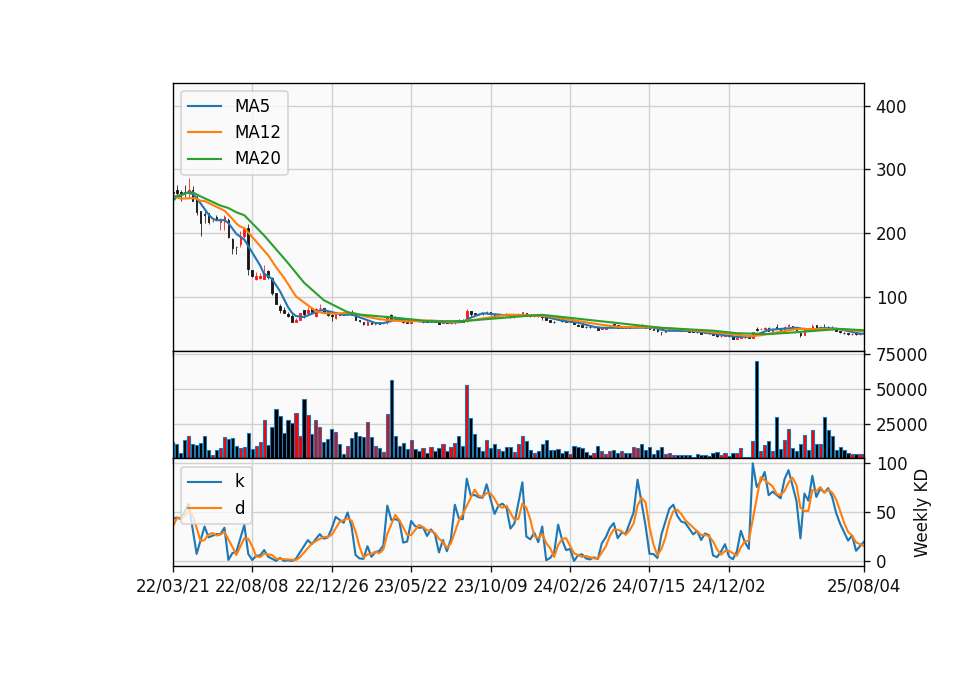Click the blue MA5 legend line sample
This screenshot has width=960, height=690.
click(x=204, y=107)
